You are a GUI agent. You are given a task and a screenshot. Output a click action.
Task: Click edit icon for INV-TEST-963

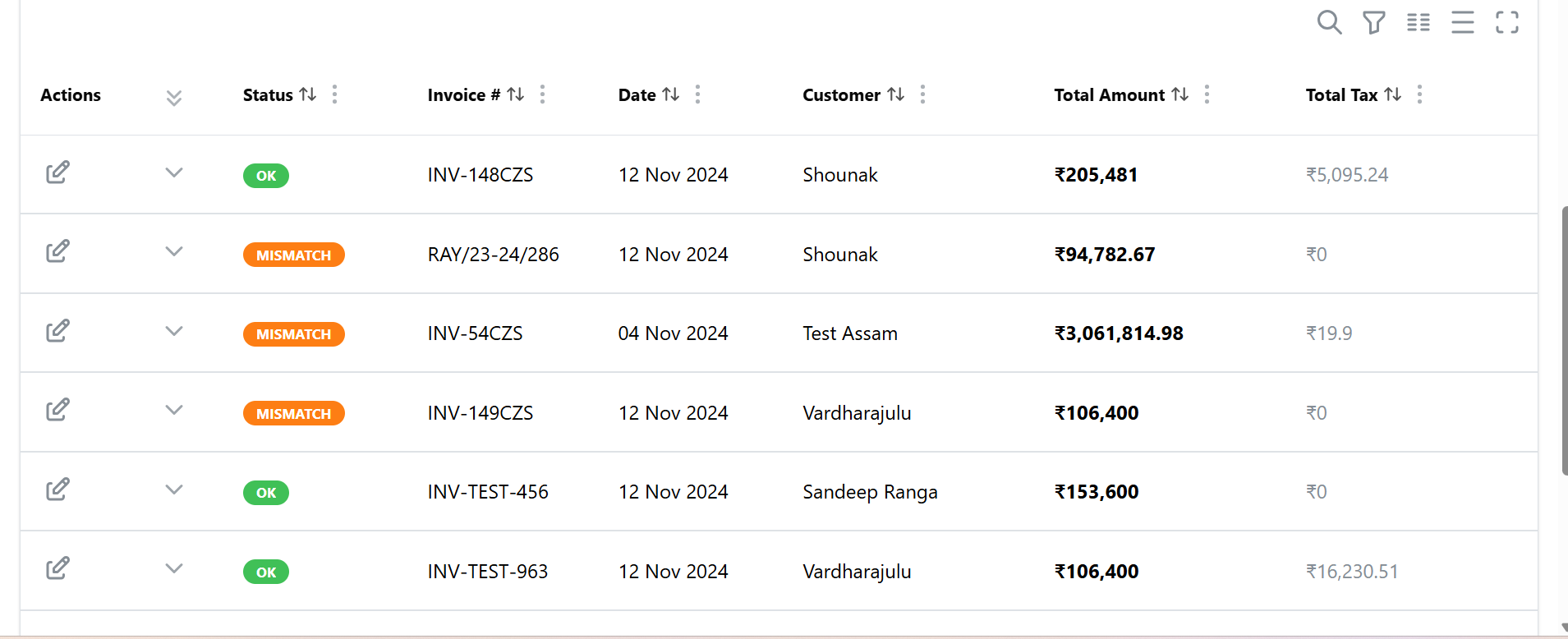coord(57,568)
